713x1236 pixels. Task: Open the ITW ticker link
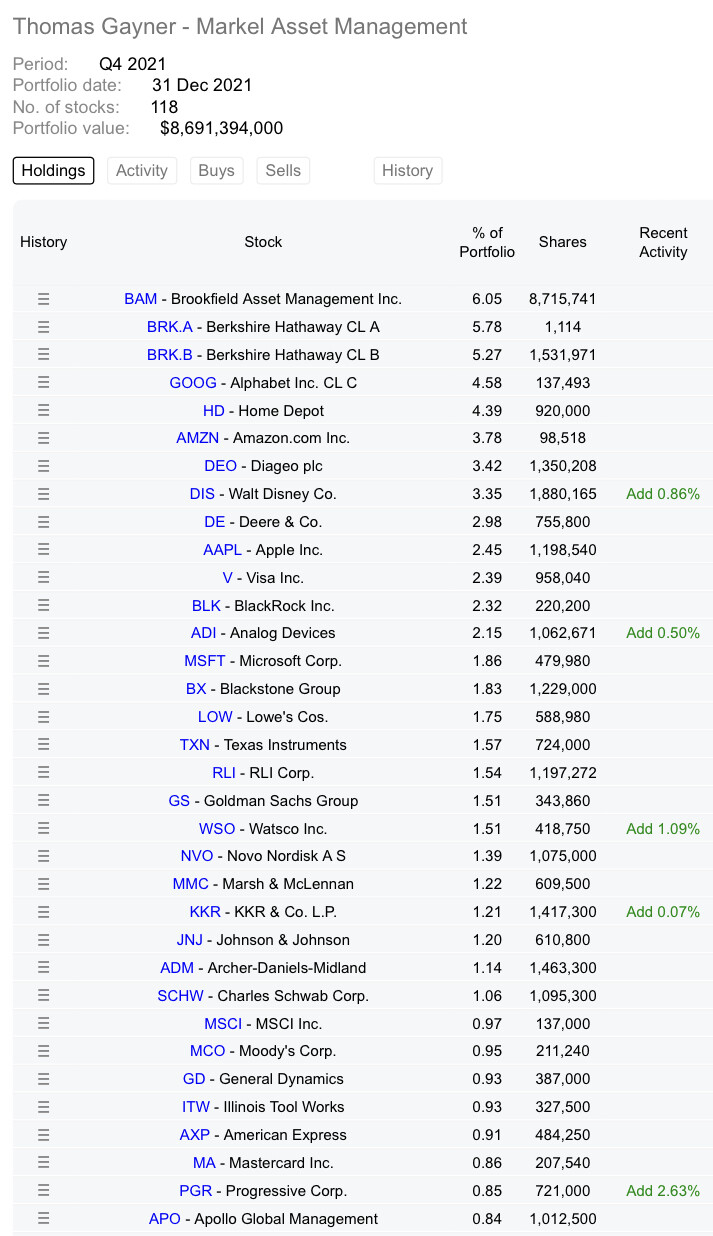(196, 1107)
